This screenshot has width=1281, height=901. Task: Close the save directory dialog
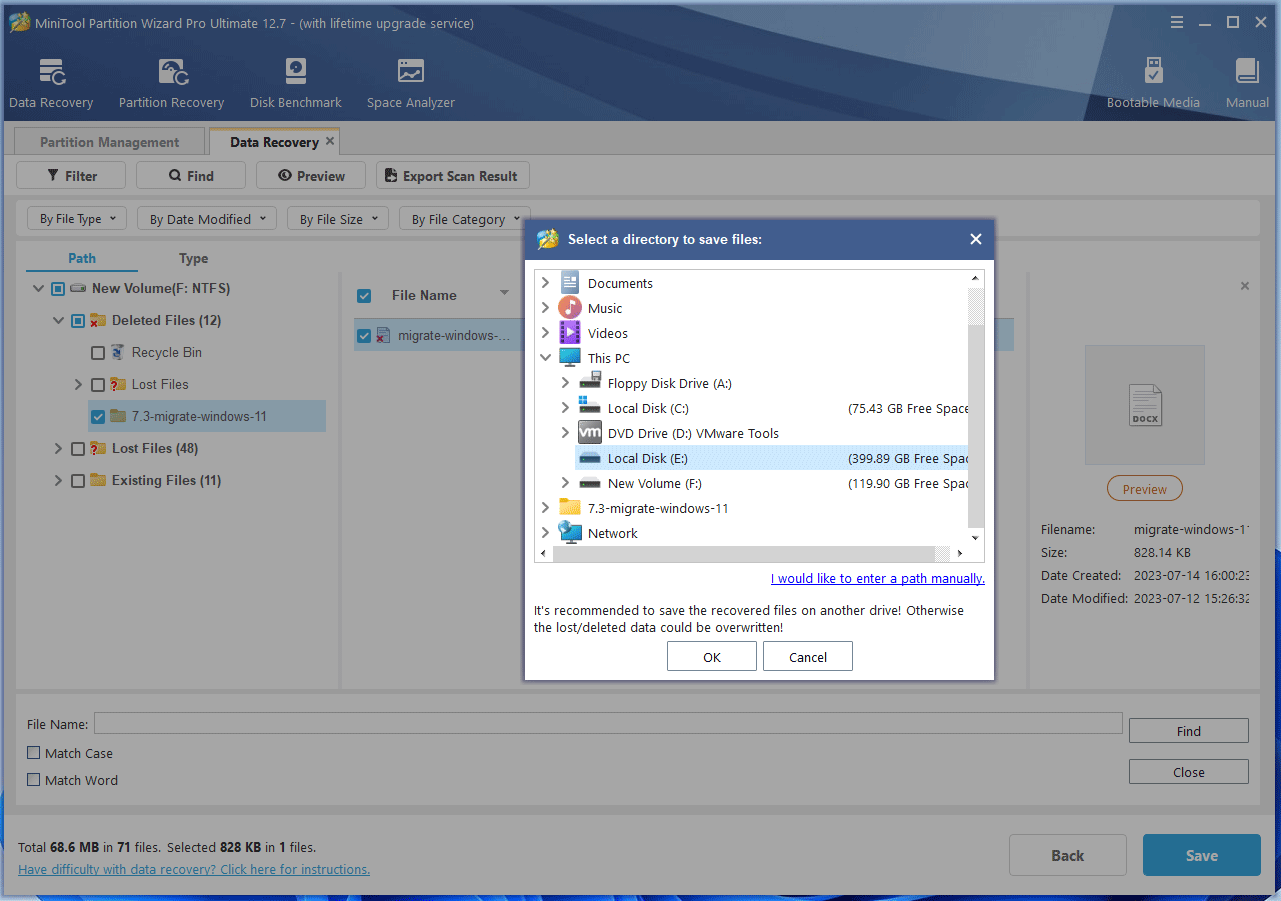976,239
